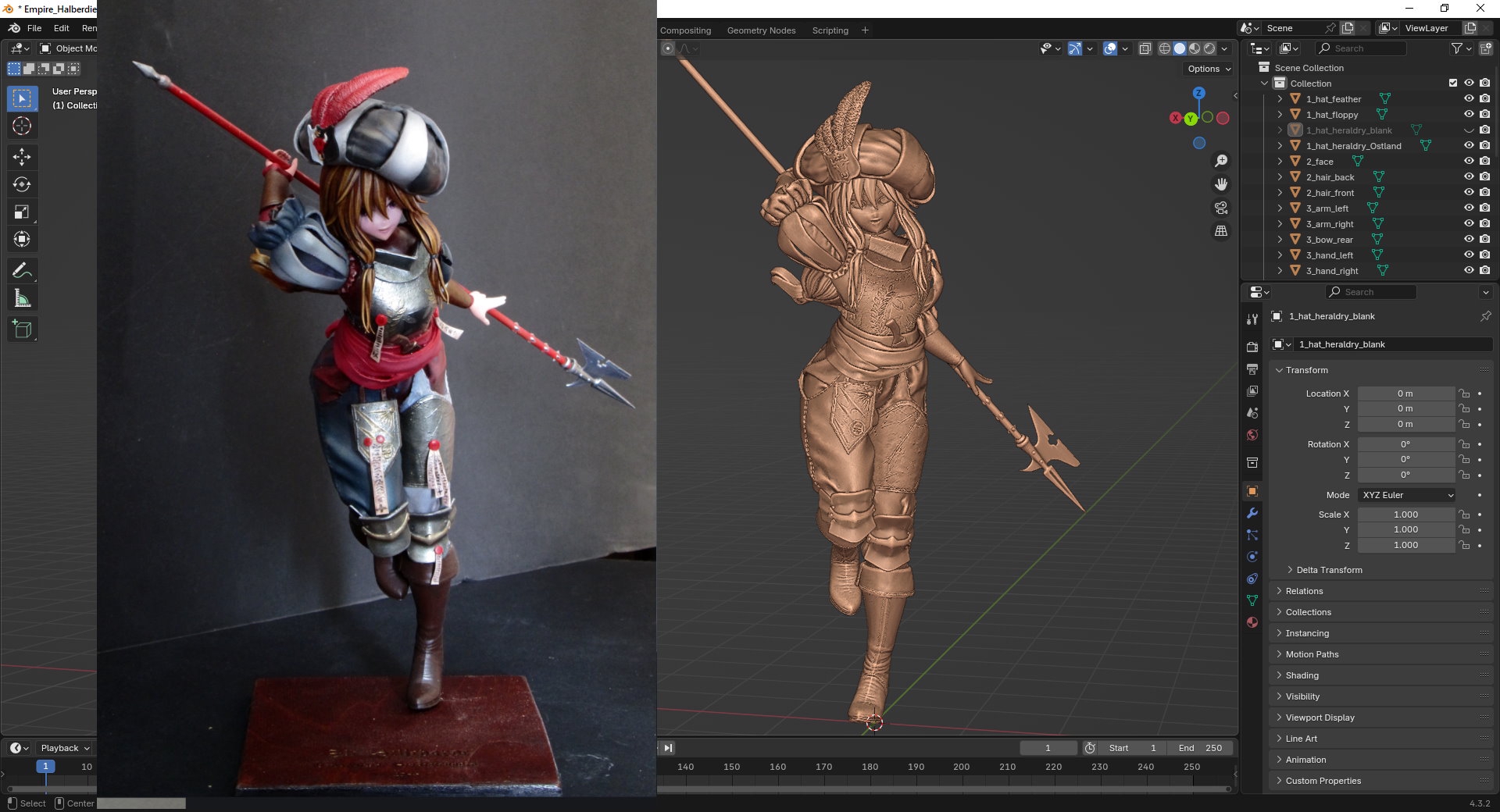Toggle X-ray mode in viewport header
The image size is (1500, 812).
tap(1145, 48)
